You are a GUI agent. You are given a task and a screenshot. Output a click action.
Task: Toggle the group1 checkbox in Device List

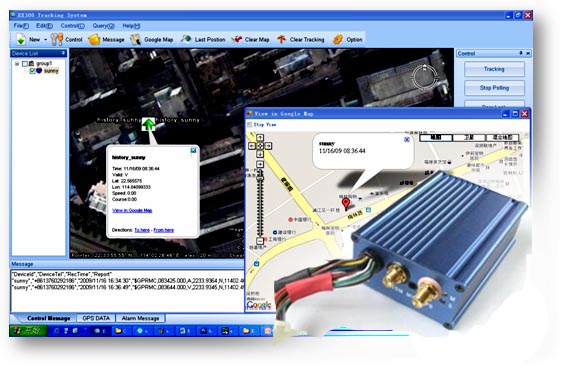[25, 63]
